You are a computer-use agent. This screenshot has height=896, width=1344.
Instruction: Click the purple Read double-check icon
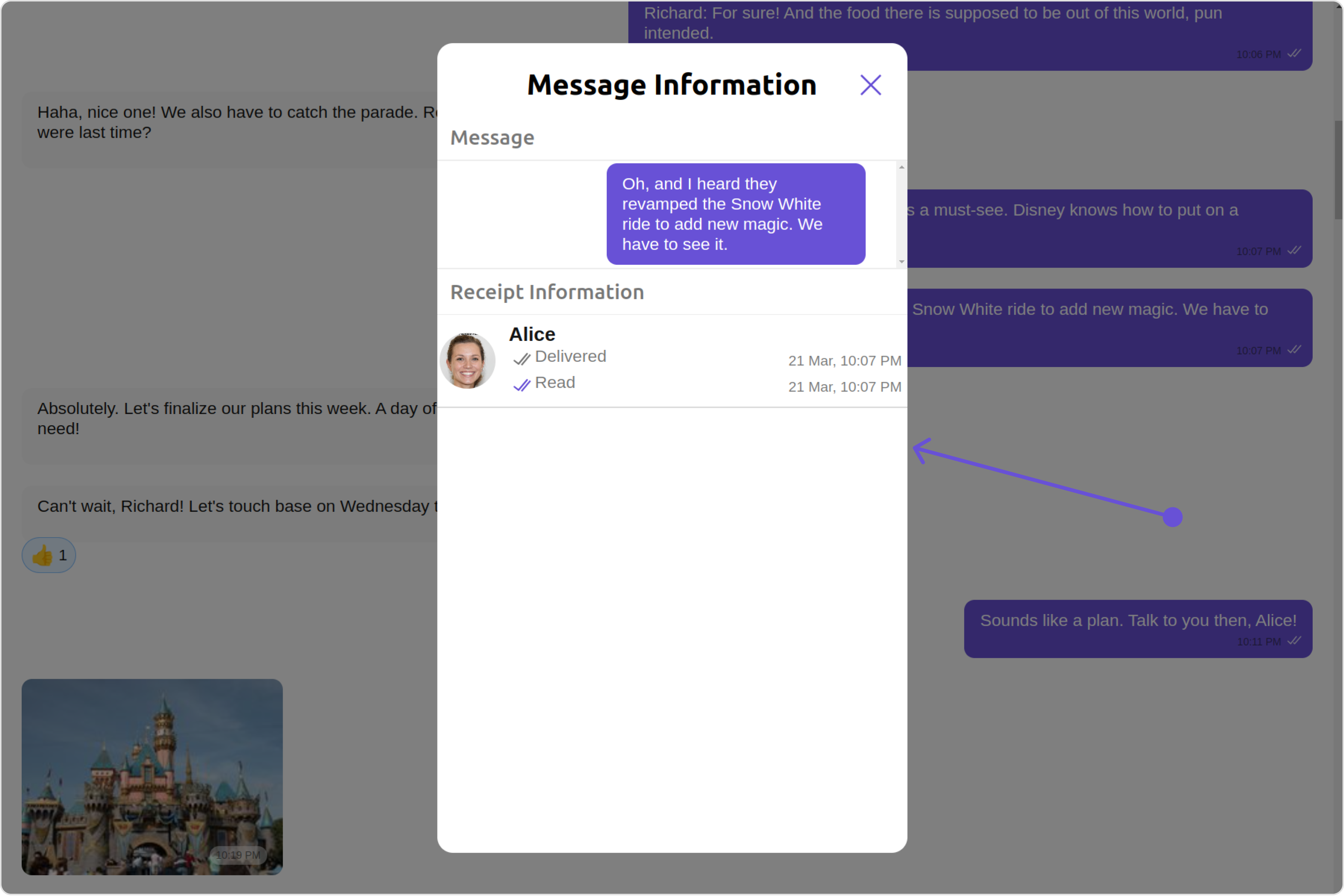click(x=522, y=385)
